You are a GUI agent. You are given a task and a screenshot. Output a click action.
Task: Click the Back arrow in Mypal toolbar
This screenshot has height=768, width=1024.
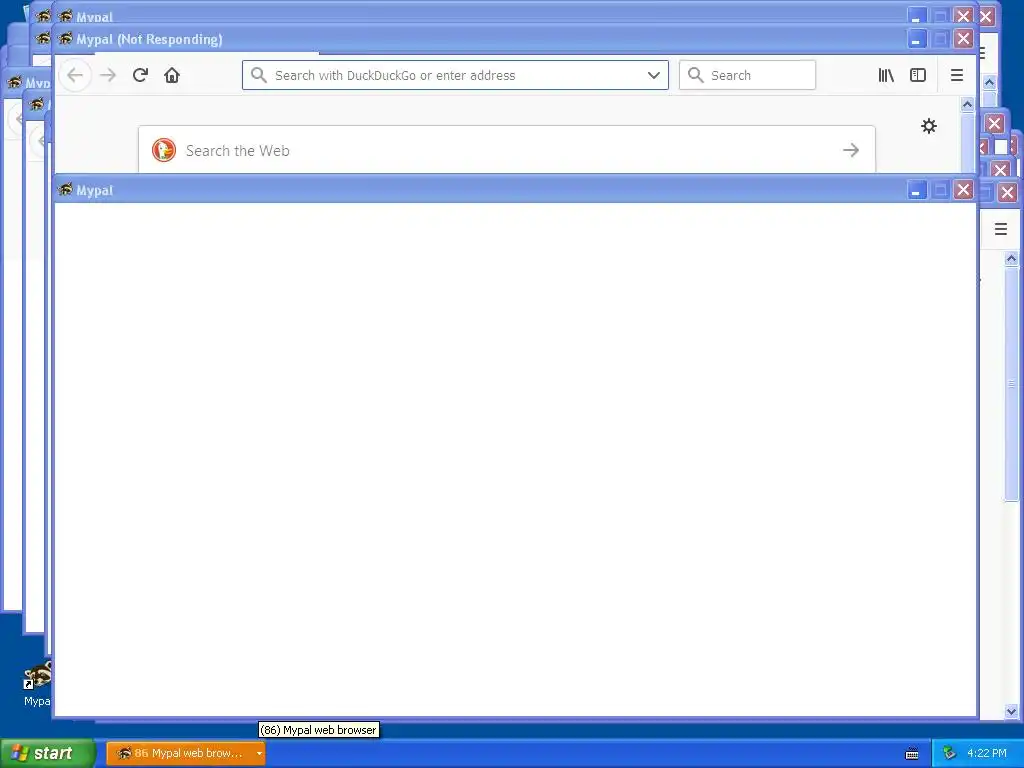(x=75, y=75)
